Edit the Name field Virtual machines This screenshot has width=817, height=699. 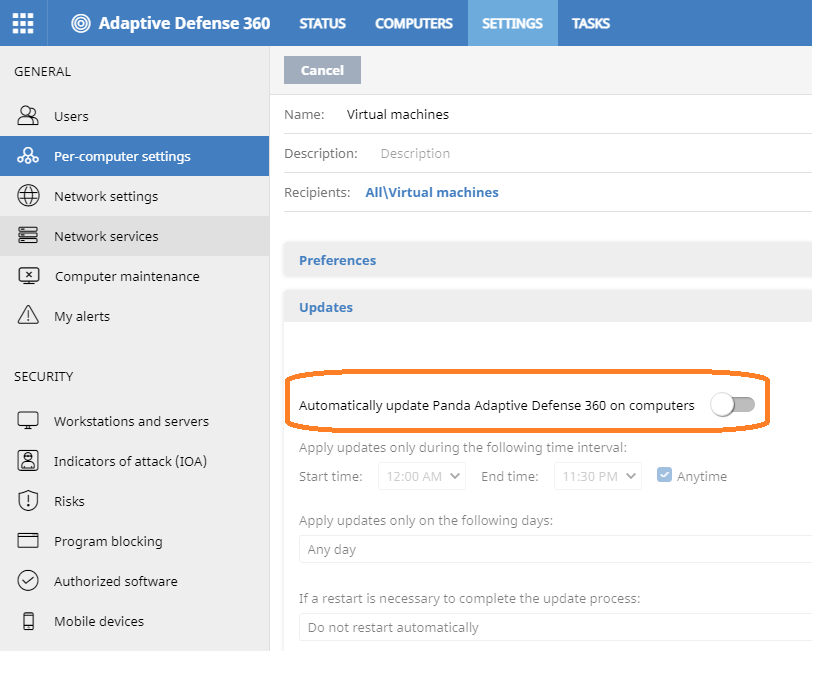click(398, 115)
